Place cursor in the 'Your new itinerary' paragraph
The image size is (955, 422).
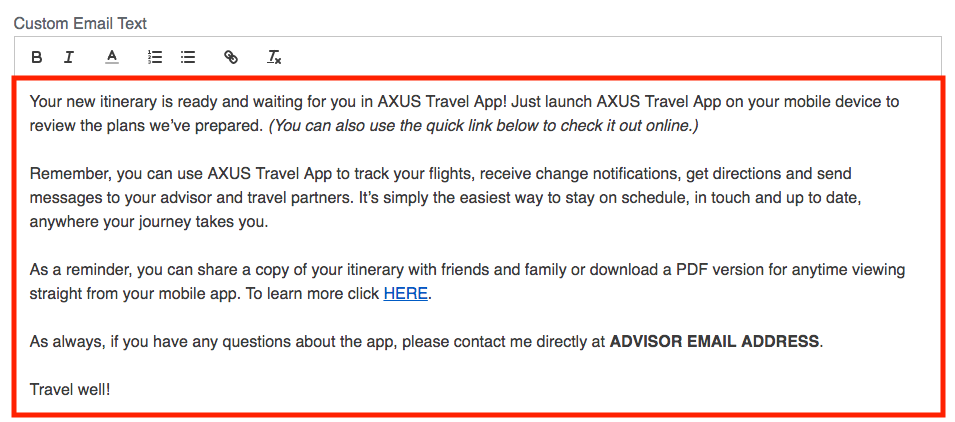pyautogui.click(x=464, y=113)
